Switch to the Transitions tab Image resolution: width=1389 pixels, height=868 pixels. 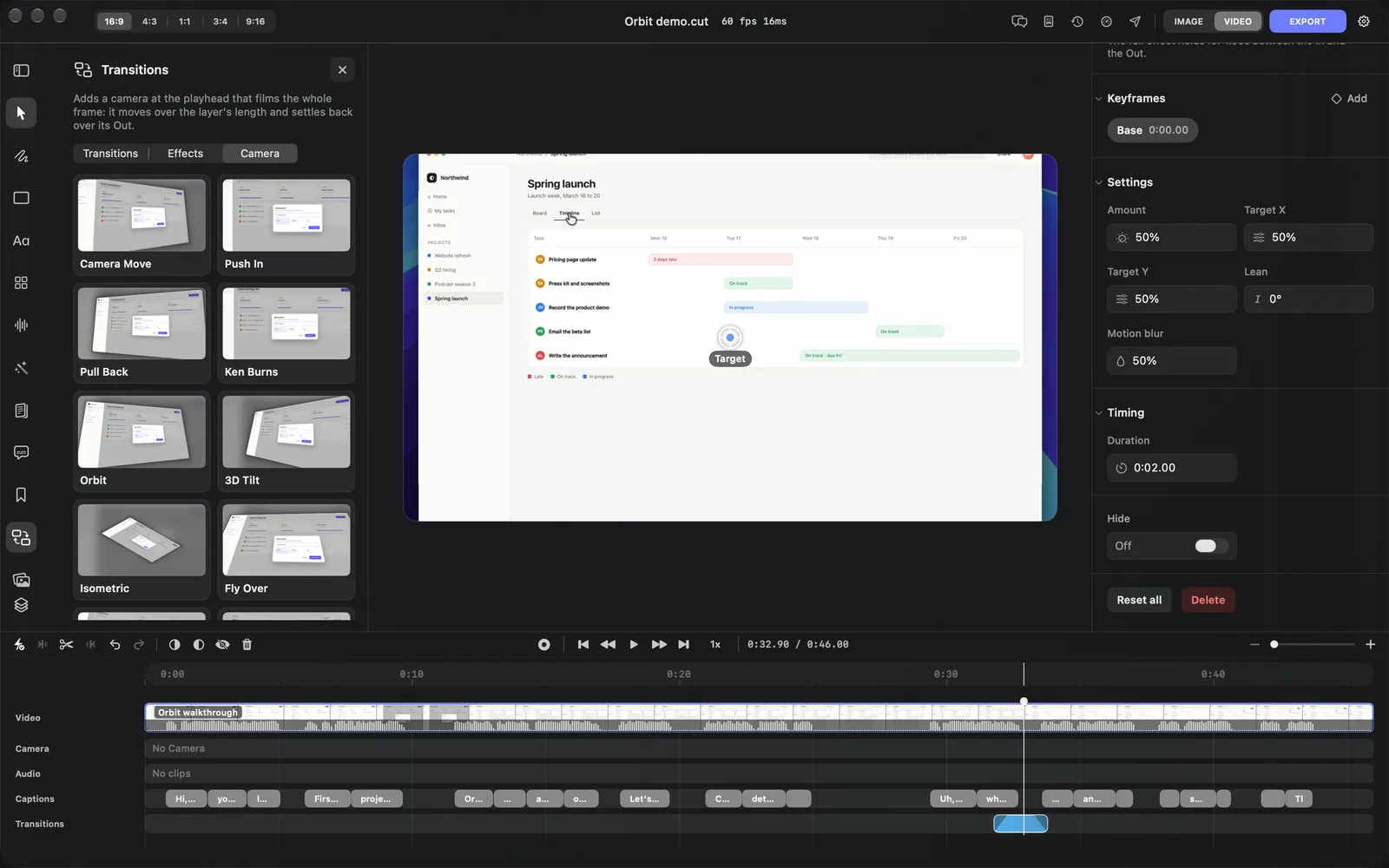point(110,154)
